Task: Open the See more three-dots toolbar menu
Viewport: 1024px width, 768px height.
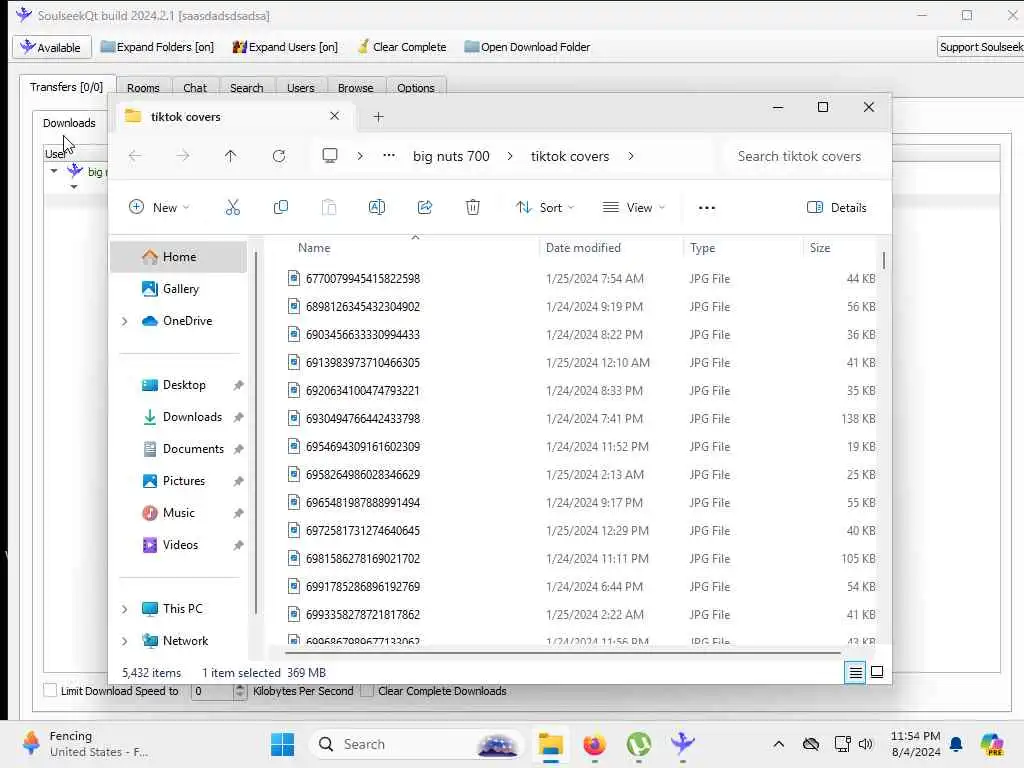Action: click(x=707, y=208)
